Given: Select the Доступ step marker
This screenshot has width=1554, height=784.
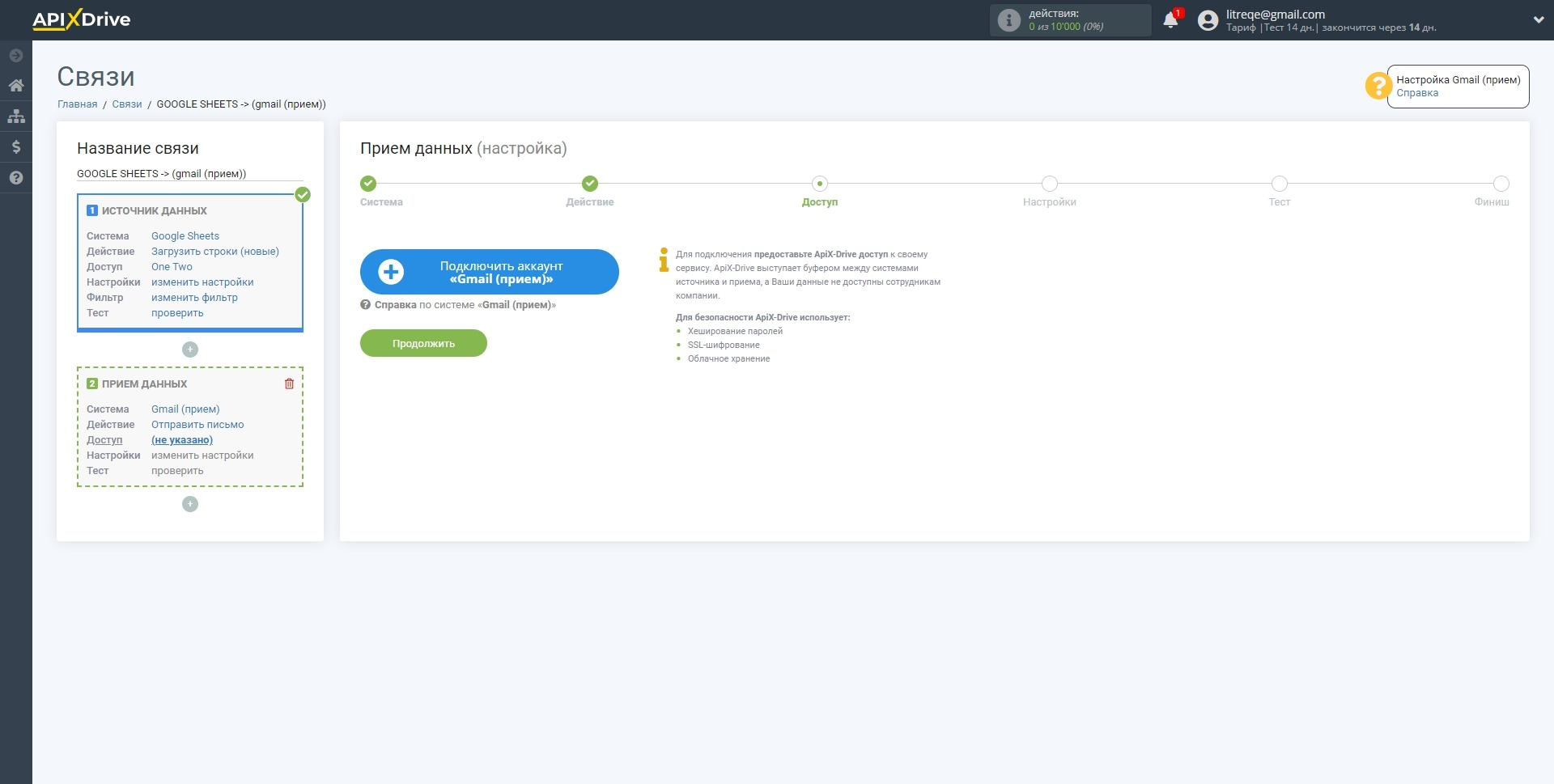Looking at the screenshot, I should [820, 184].
